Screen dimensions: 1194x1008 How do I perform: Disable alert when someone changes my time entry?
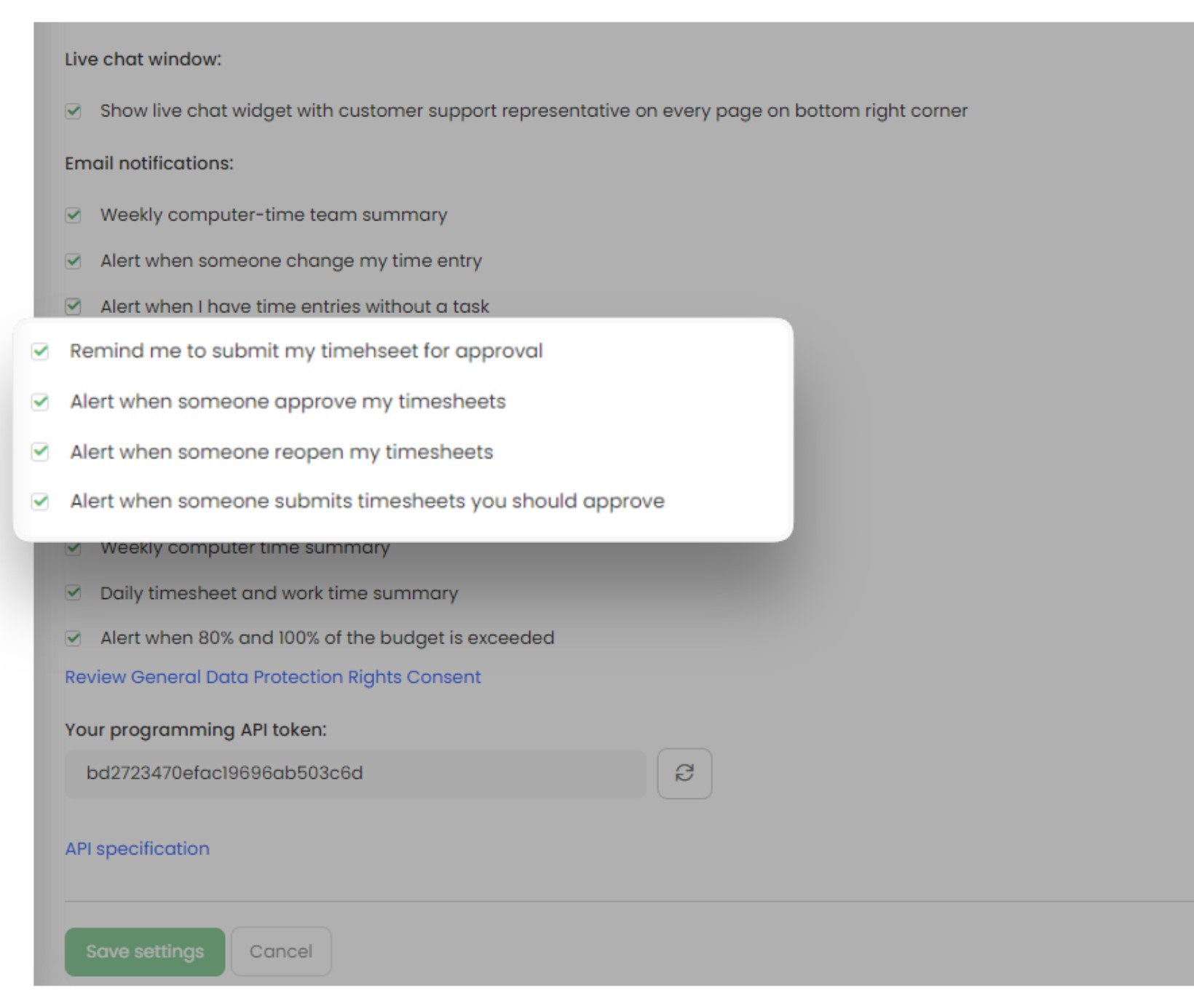pyautogui.click(x=74, y=261)
